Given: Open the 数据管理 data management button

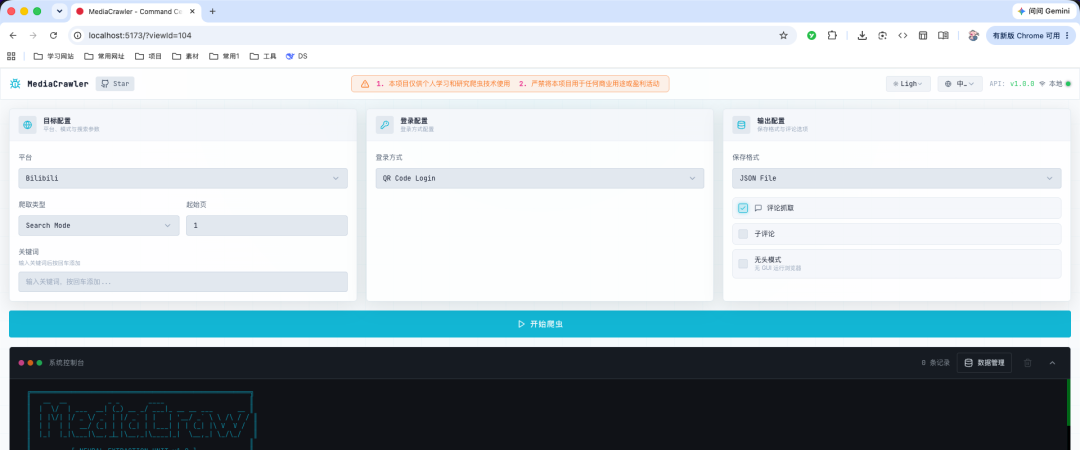Looking at the screenshot, I should 984,362.
